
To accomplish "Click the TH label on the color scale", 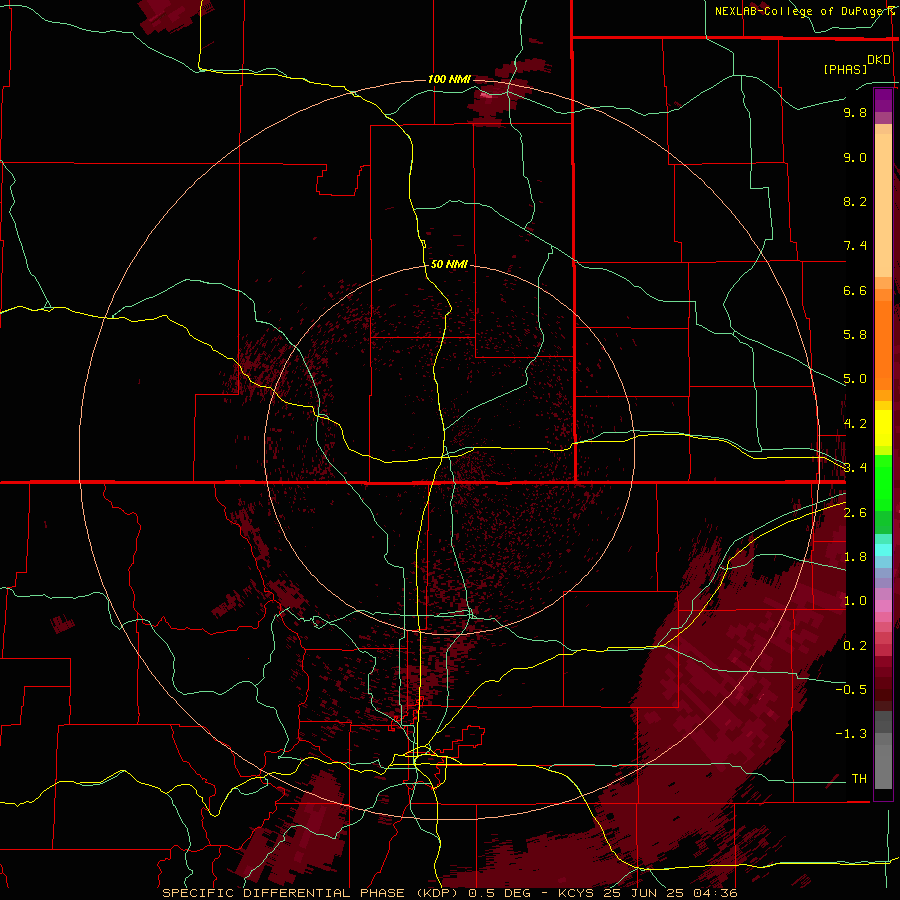I will [859, 779].
